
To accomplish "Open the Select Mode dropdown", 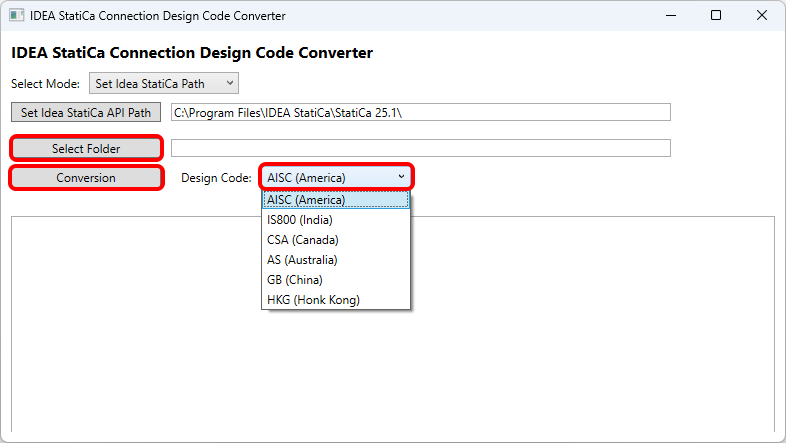I will tap(163, 84).
